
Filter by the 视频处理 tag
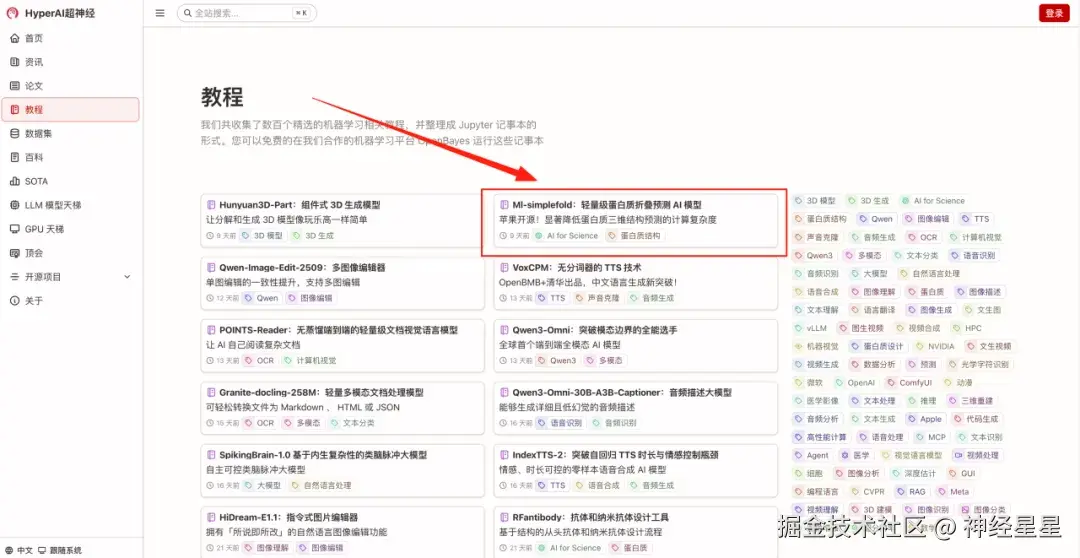pyautogui.click(x=976, y=455)
